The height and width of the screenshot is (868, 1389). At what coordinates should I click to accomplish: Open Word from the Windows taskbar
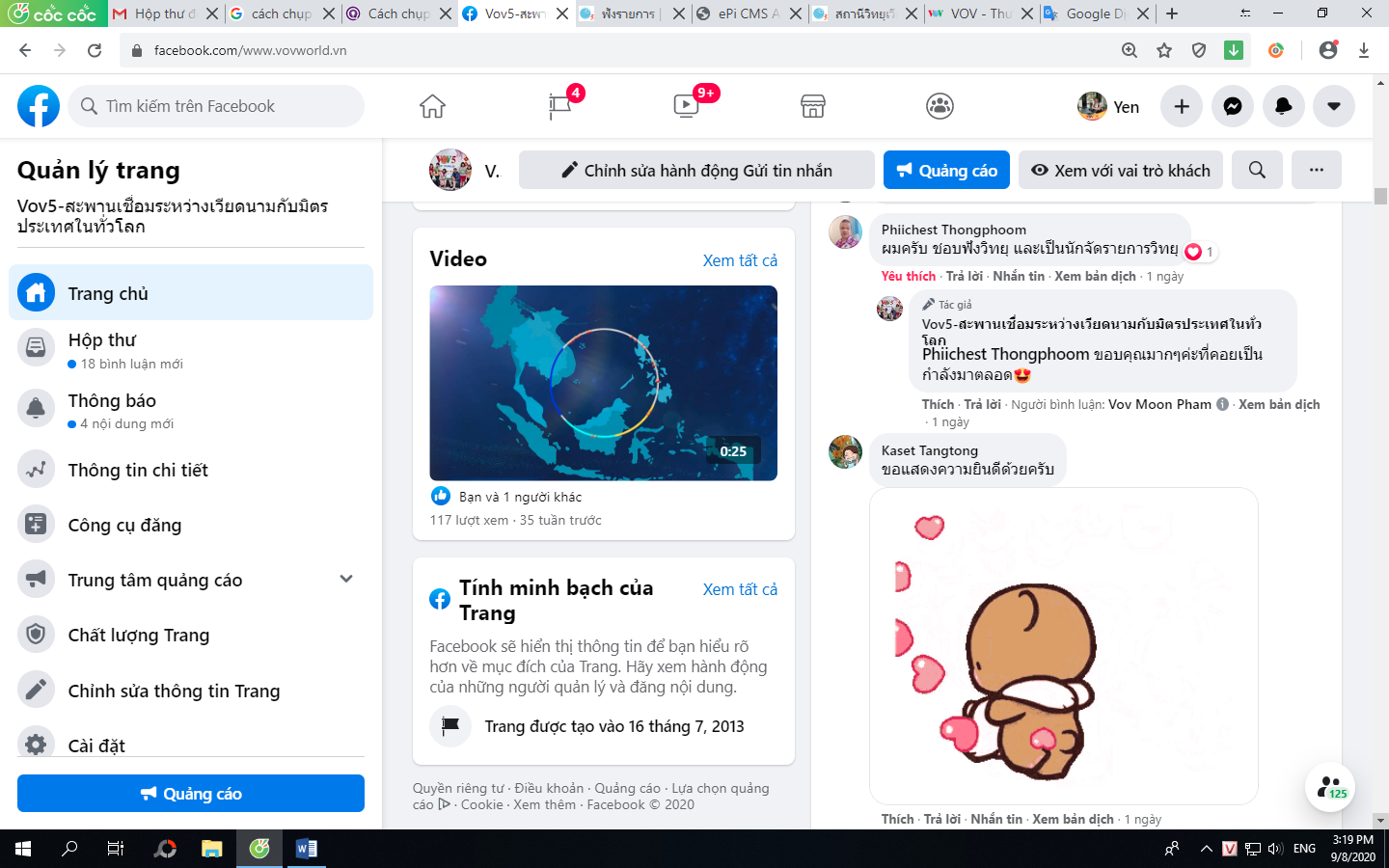tap(306, 849)
